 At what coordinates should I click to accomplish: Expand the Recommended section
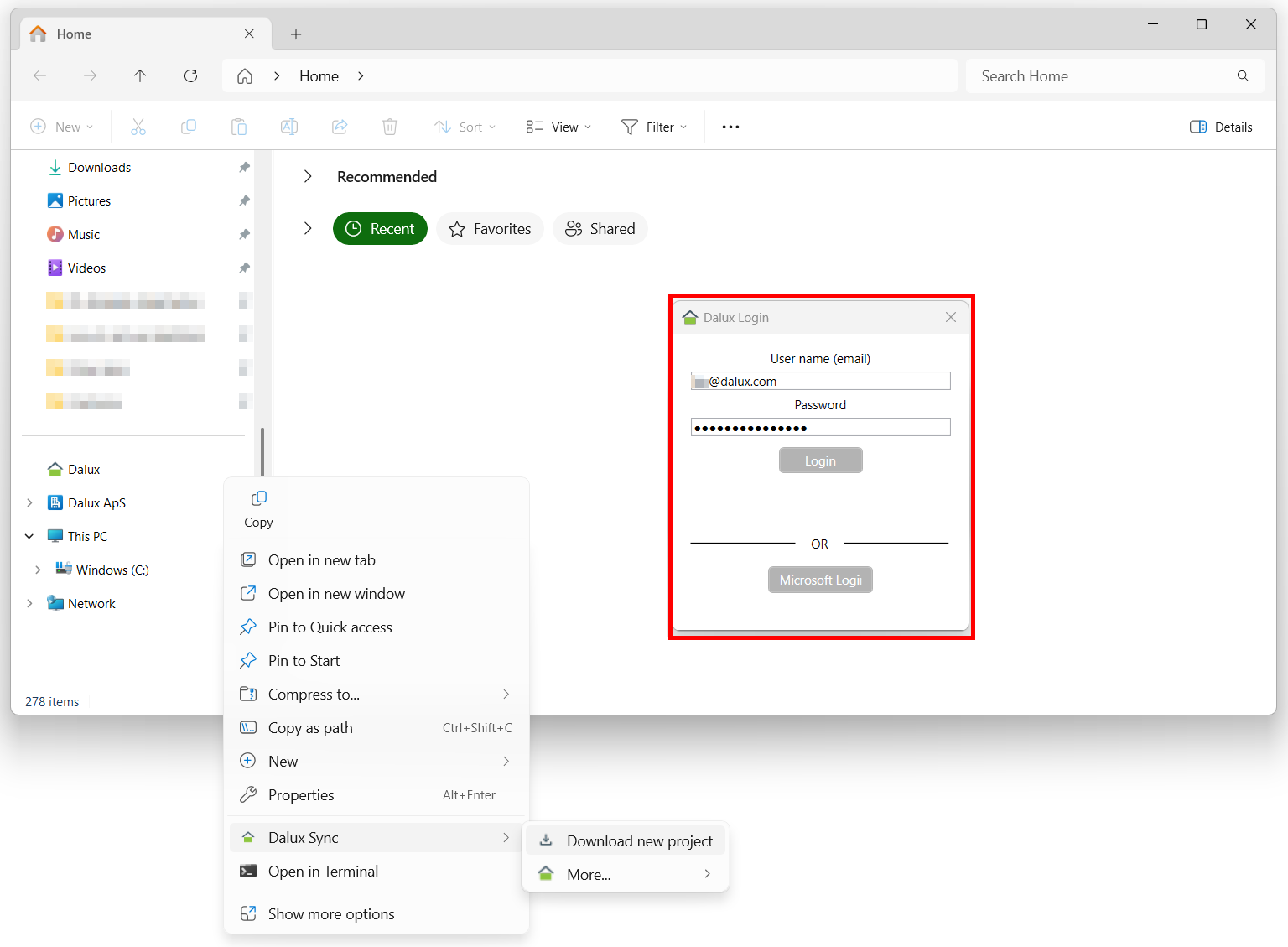pyautogui.click(x=308, y=176)
